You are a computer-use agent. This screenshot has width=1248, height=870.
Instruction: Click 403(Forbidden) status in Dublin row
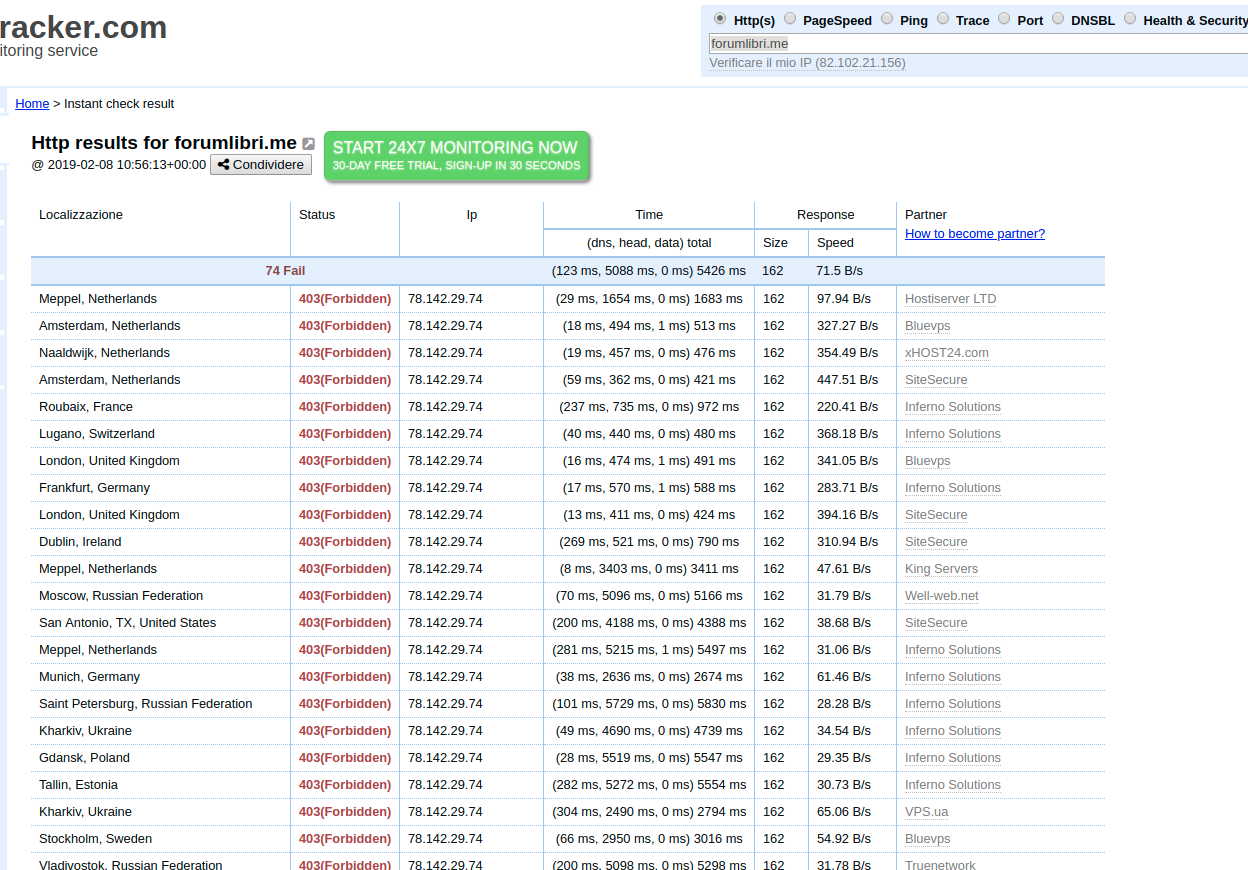345,542
